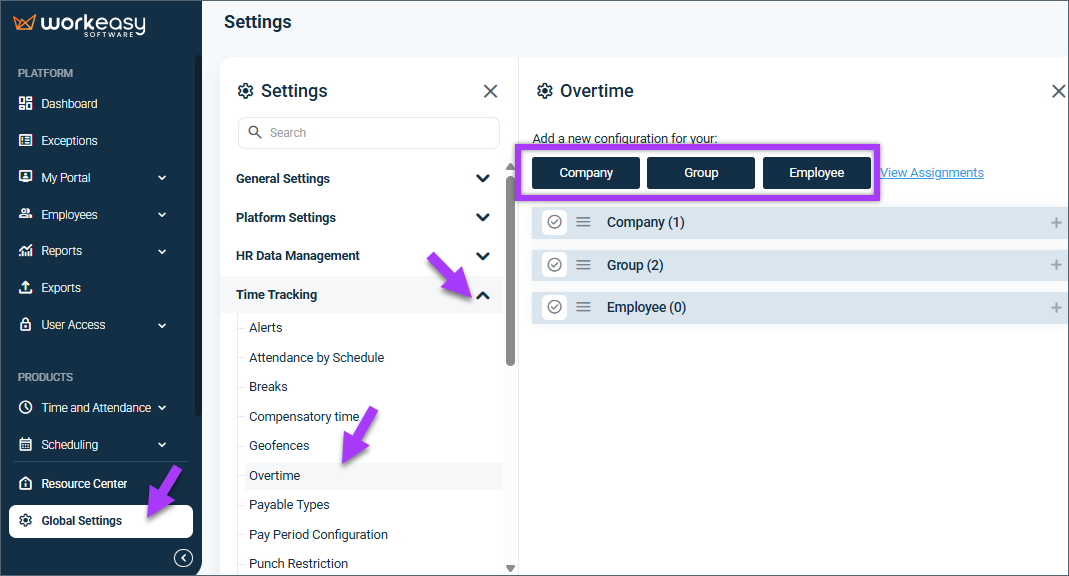
Task: Click plus icon on Company (1) row
Action: 1056,222
